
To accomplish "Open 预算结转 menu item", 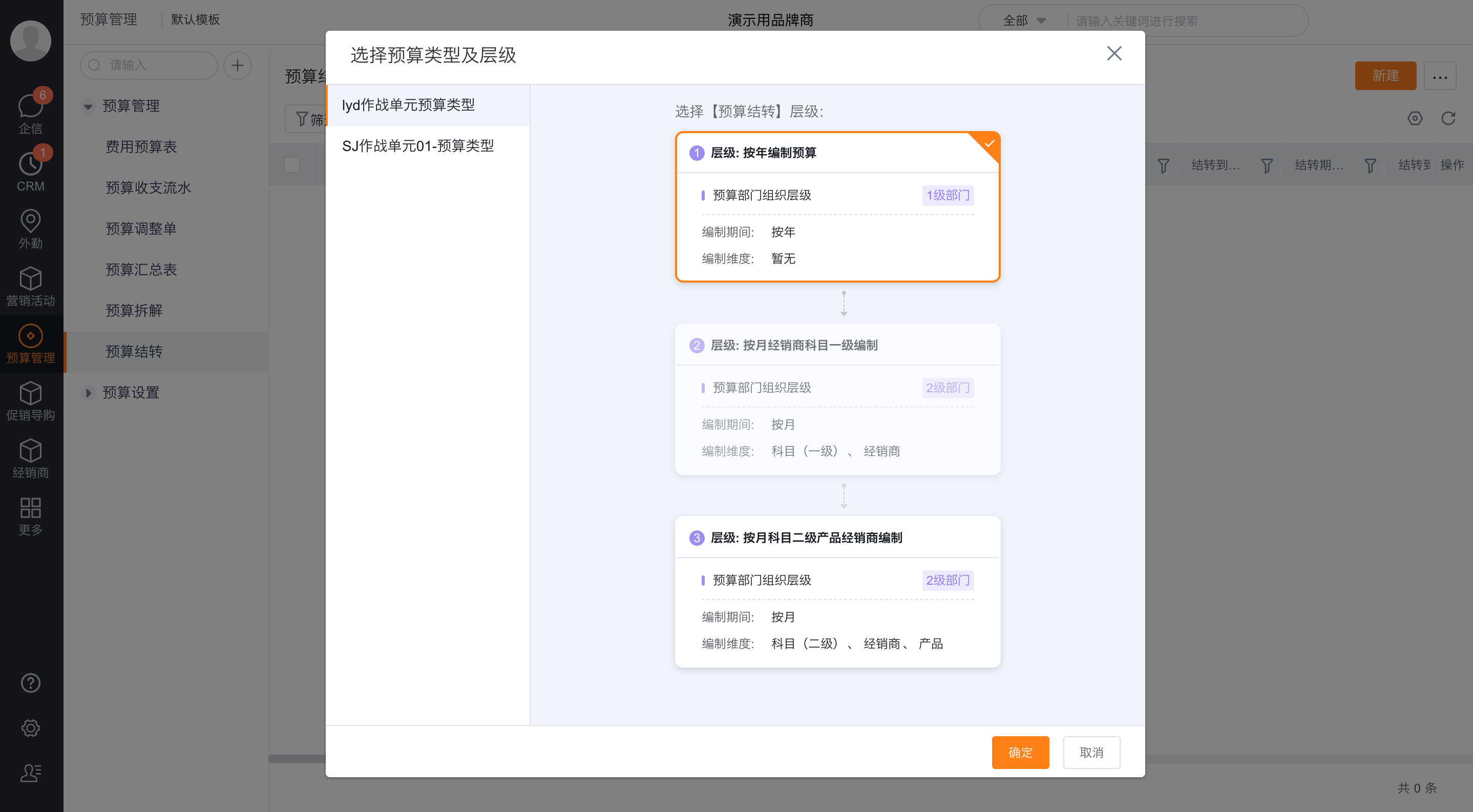I will coord(166,352).
